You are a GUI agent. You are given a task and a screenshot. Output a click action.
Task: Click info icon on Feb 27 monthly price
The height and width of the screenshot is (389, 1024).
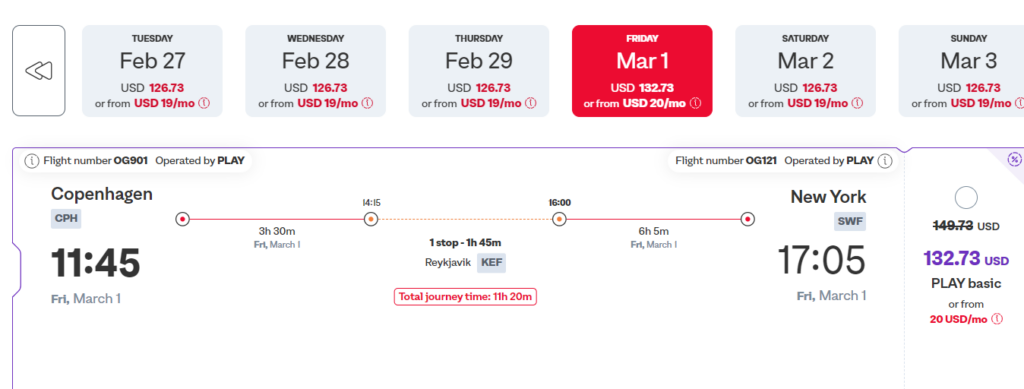point(204,103)
